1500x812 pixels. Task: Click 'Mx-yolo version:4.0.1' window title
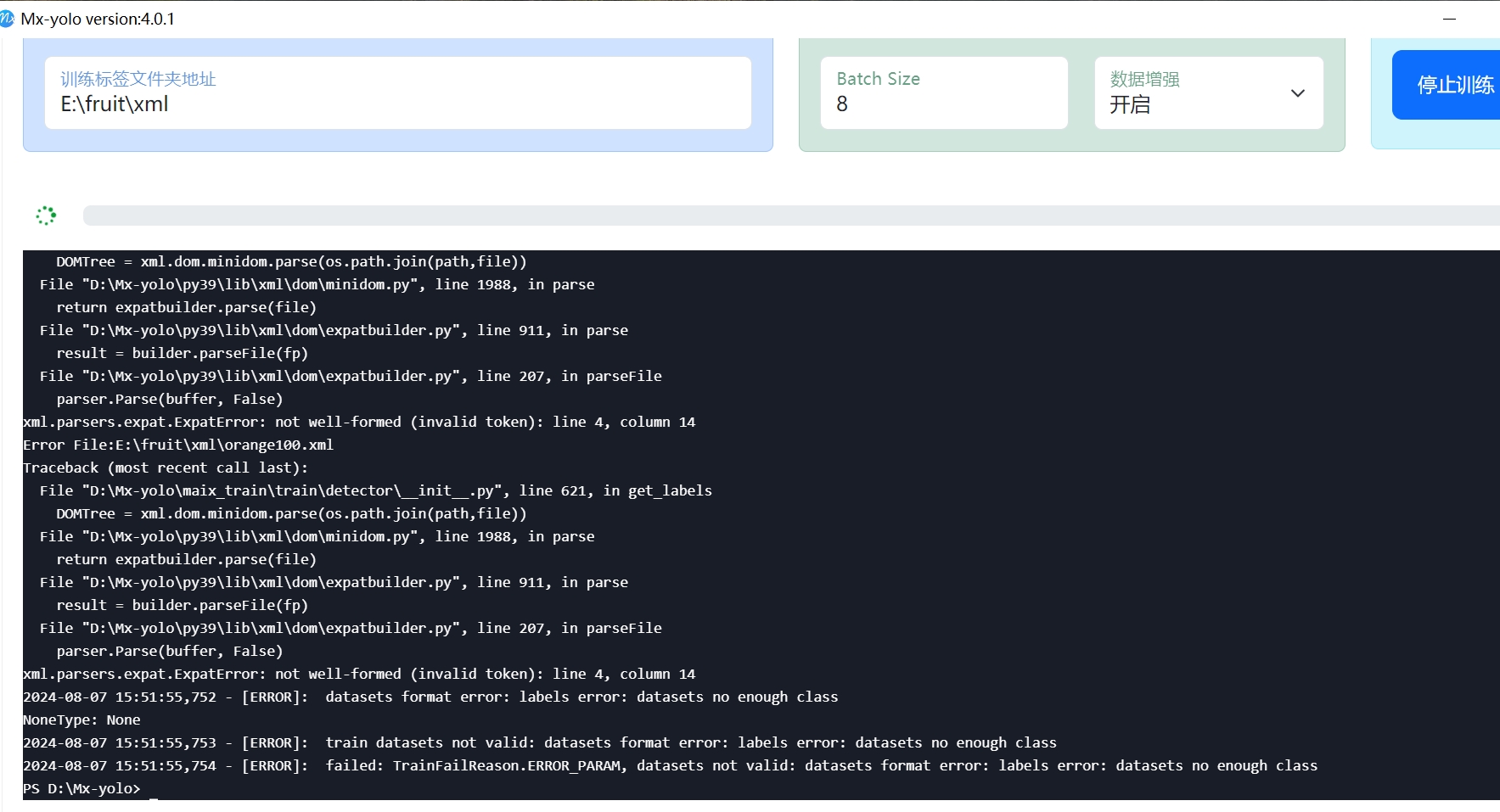pos(98,19)
